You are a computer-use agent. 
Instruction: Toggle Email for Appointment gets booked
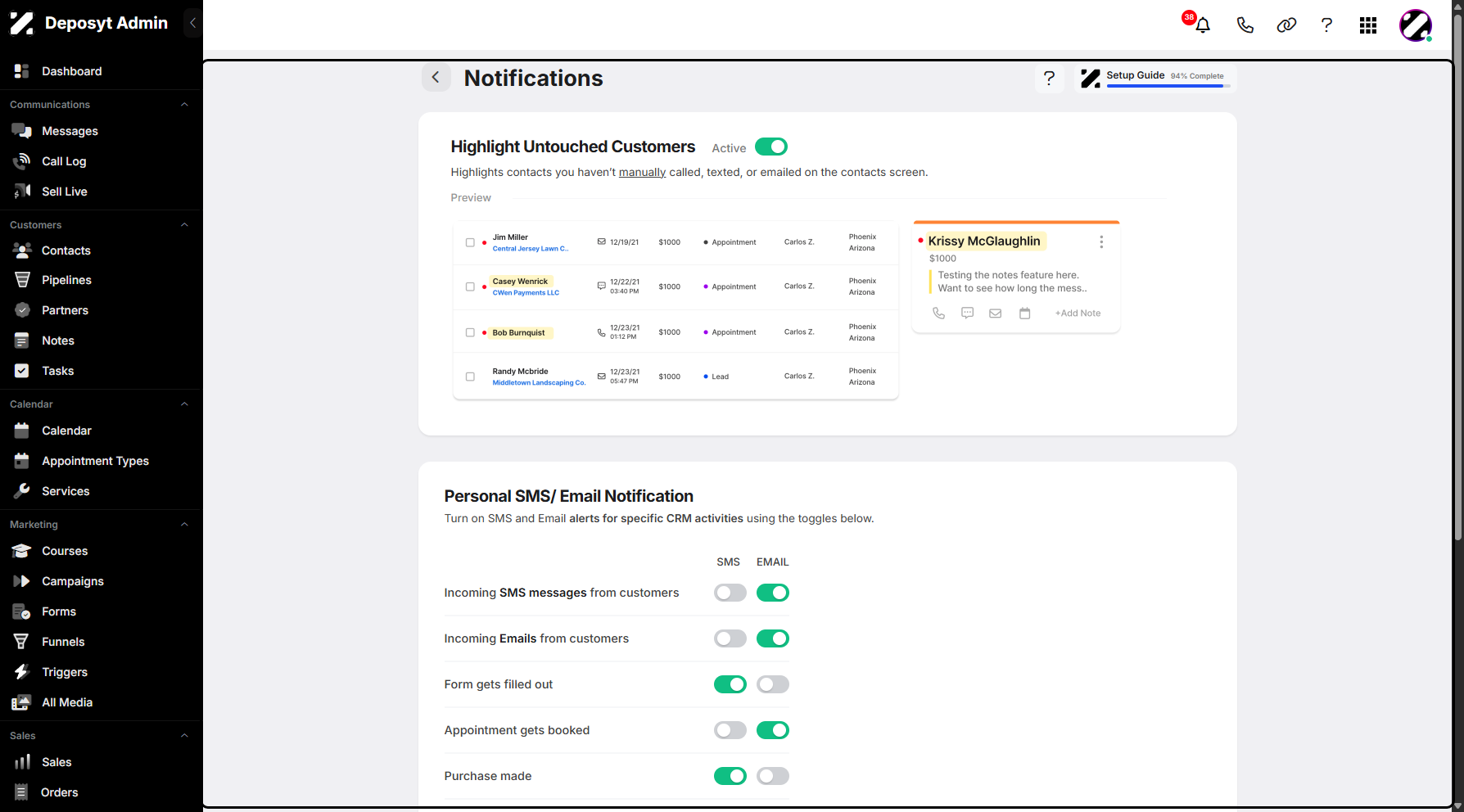[772, 730]
